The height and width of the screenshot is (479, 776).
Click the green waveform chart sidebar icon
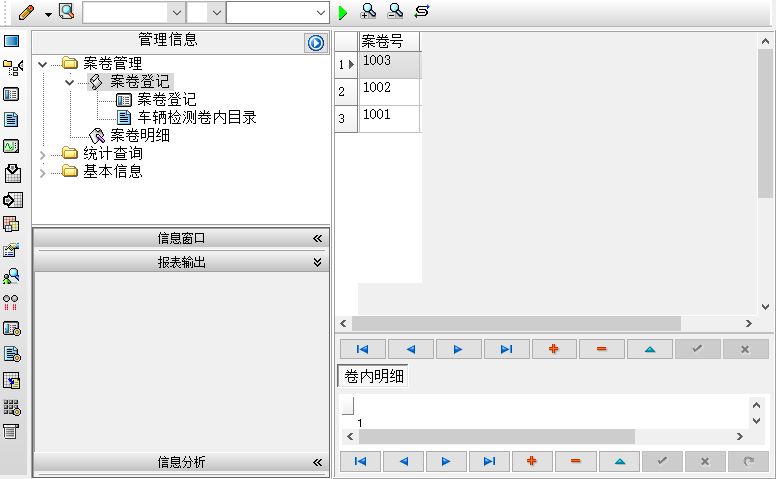pos(11,146)
